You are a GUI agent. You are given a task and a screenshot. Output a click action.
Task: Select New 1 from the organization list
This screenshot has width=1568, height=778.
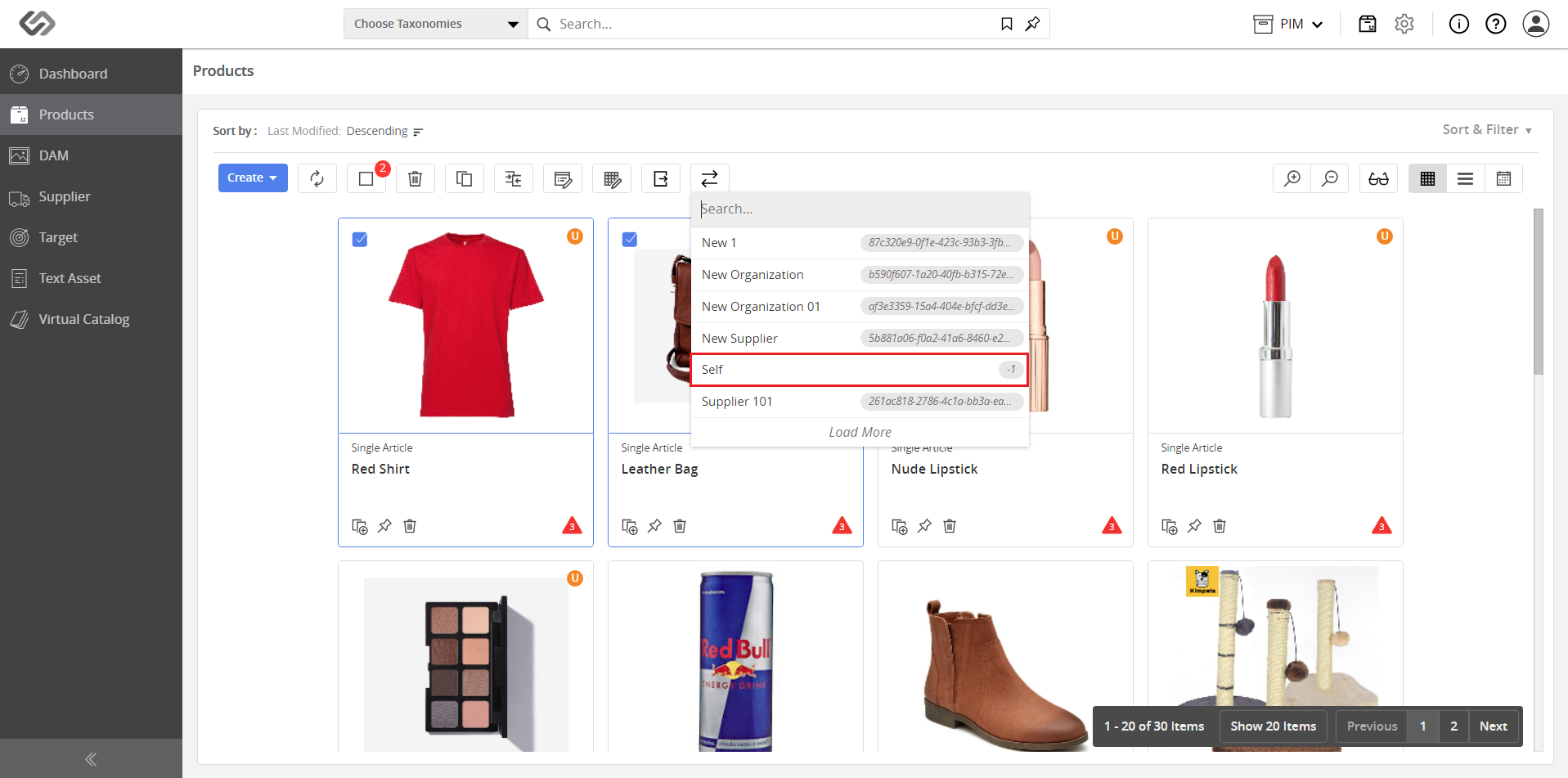click(x=860, y=243)
